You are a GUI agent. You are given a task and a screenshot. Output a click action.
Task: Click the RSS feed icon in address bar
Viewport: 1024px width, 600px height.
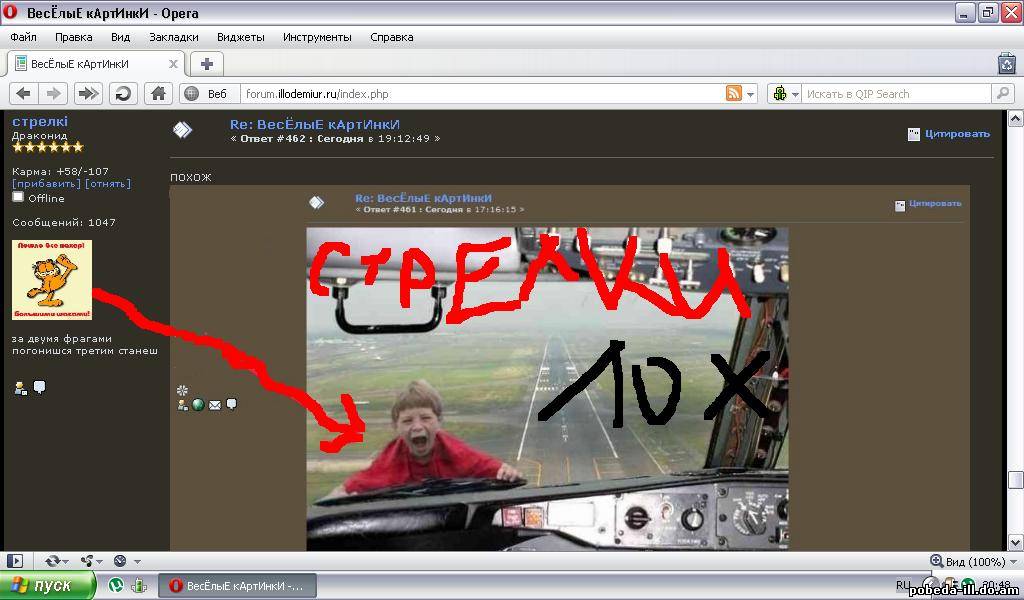pos(734,93)
